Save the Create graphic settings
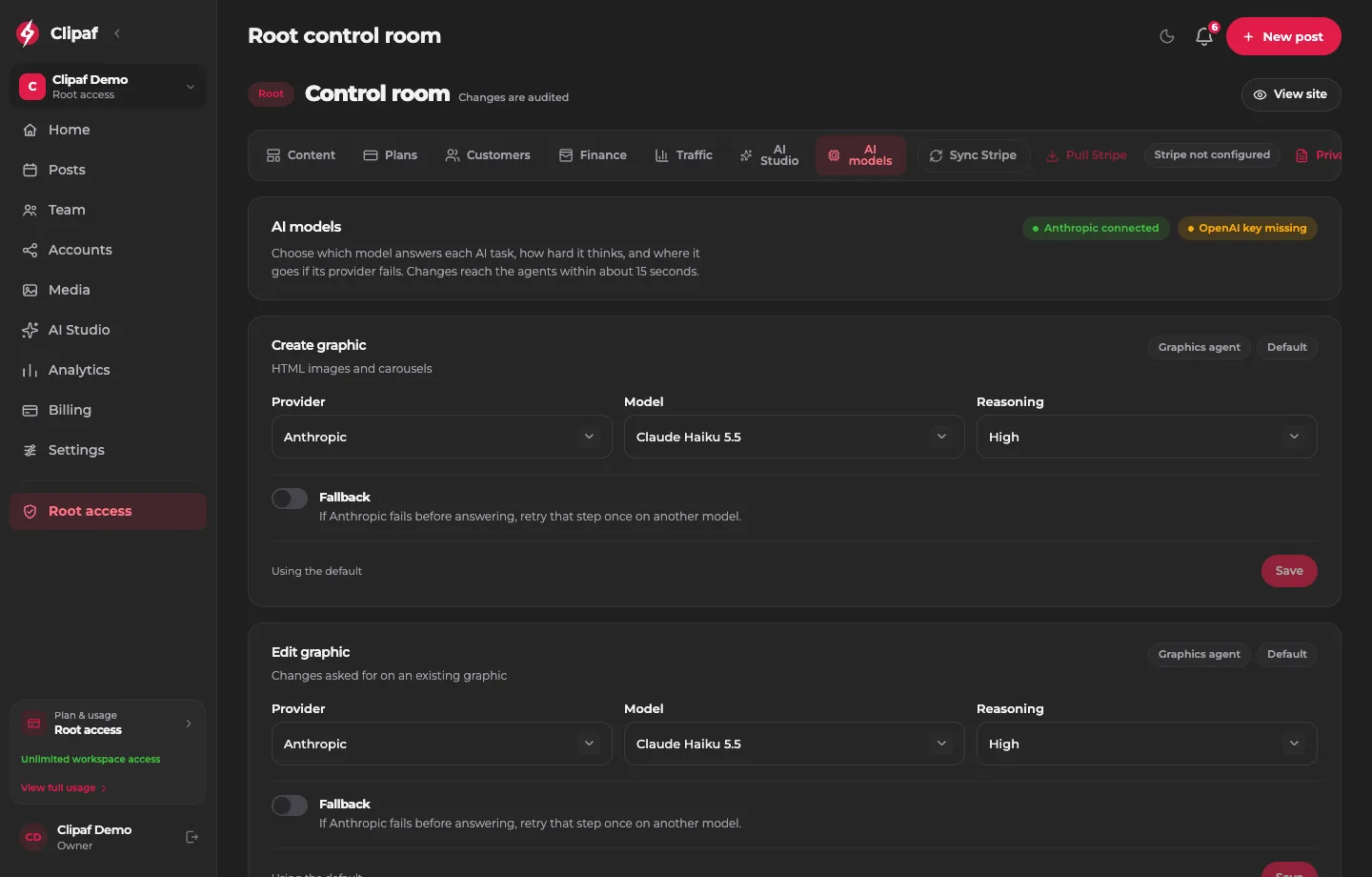 pos(1289,571)
